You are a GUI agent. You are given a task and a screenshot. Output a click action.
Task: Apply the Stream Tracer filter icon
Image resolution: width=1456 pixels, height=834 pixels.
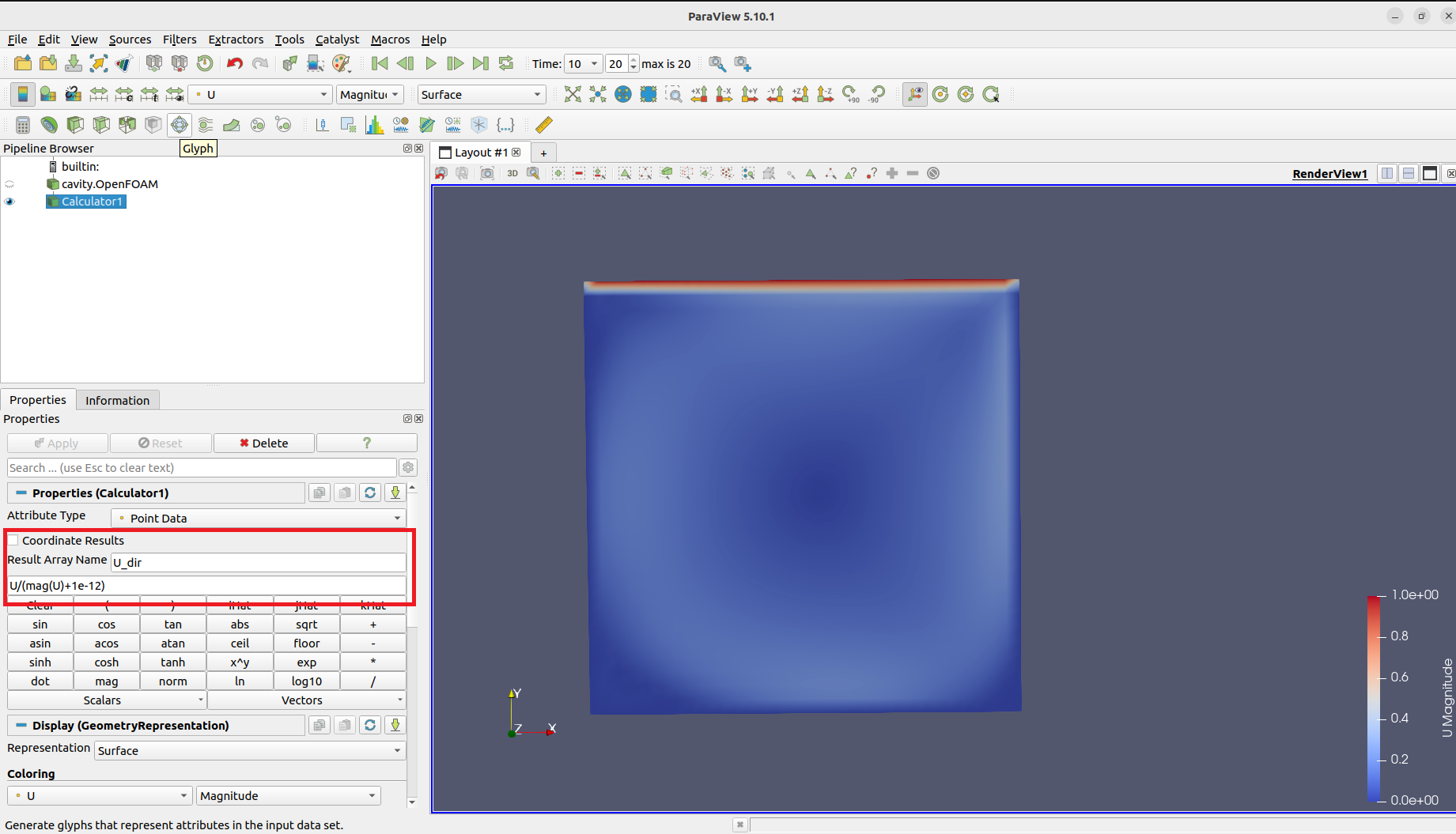click(206, 125)
